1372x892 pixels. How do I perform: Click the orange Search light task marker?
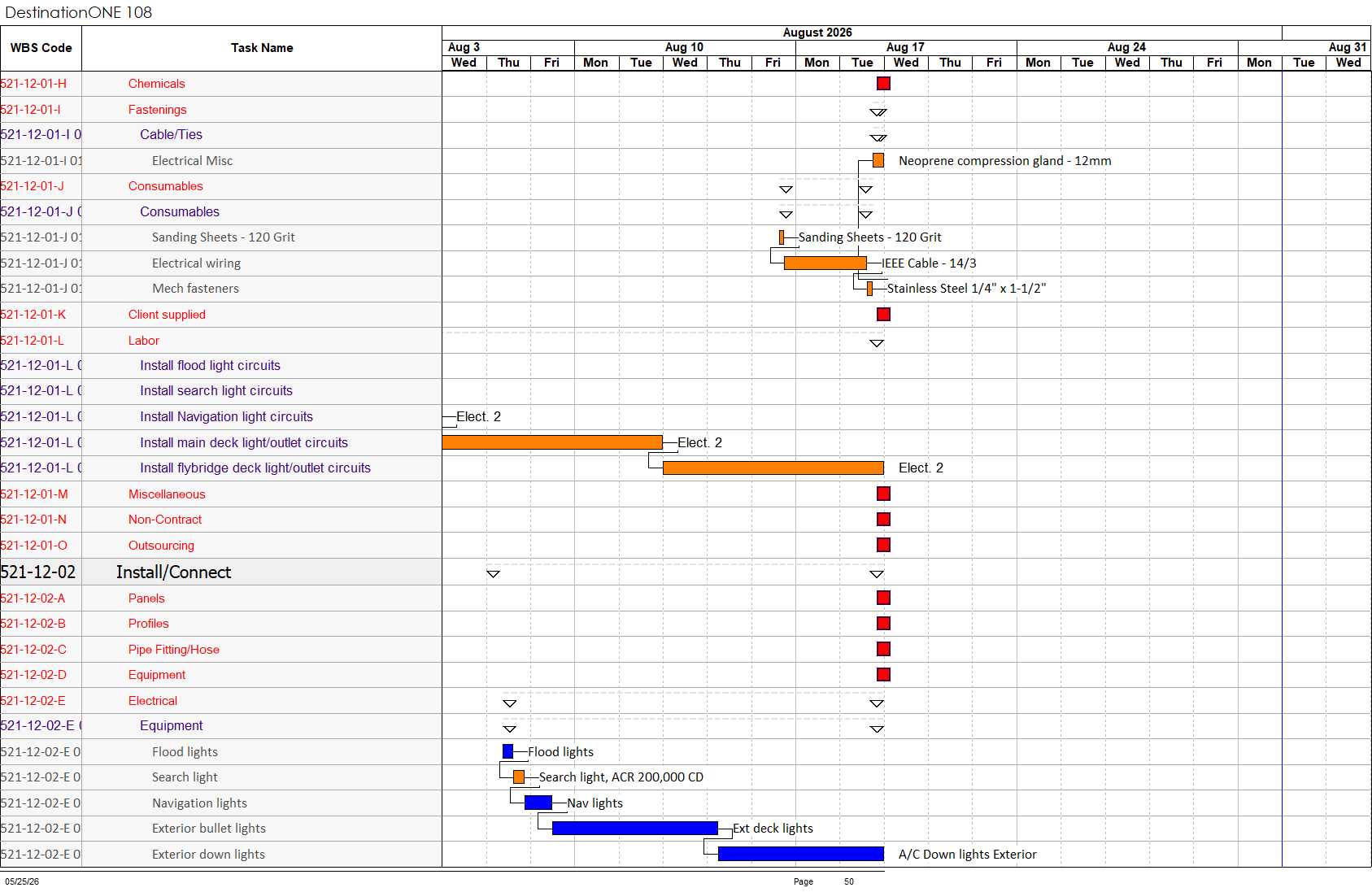[x=519, y=777]
